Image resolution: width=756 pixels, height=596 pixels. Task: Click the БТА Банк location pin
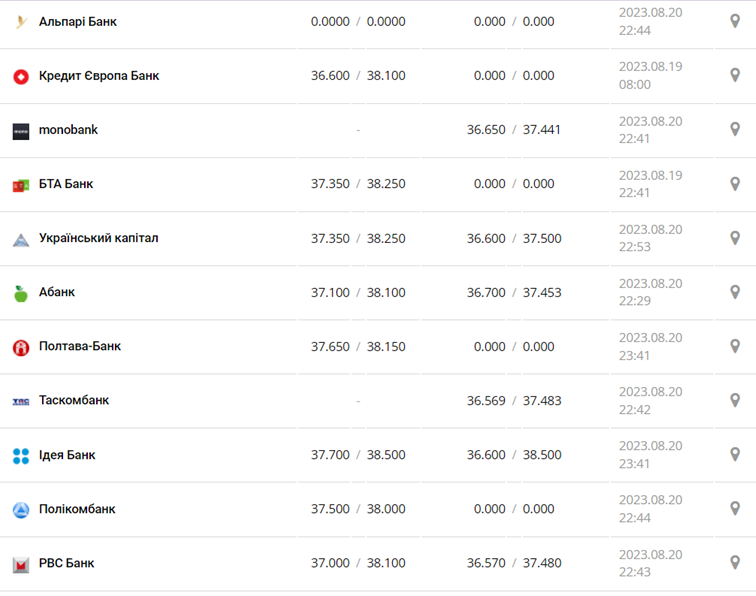tap(735, 183)
